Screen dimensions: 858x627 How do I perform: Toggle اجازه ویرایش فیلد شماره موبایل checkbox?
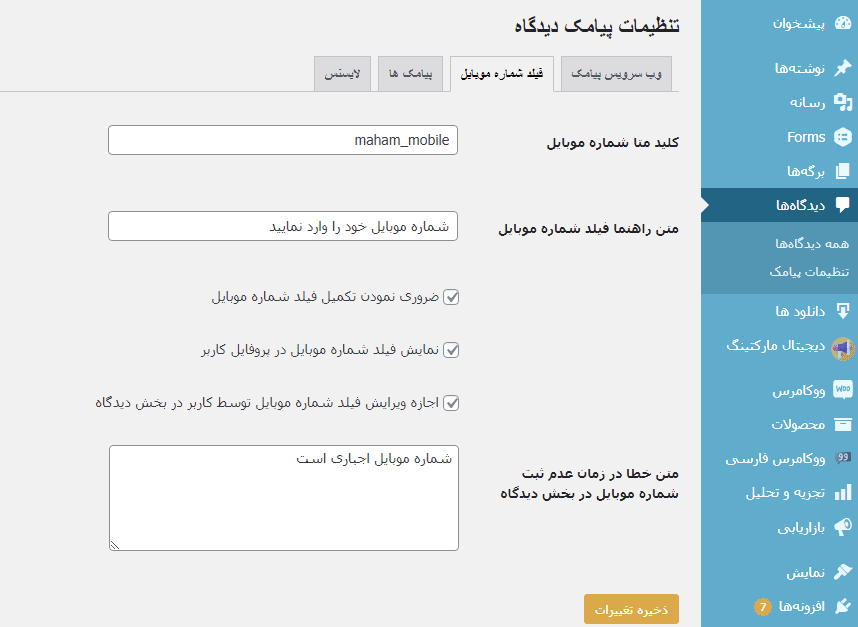click(451, 403)
